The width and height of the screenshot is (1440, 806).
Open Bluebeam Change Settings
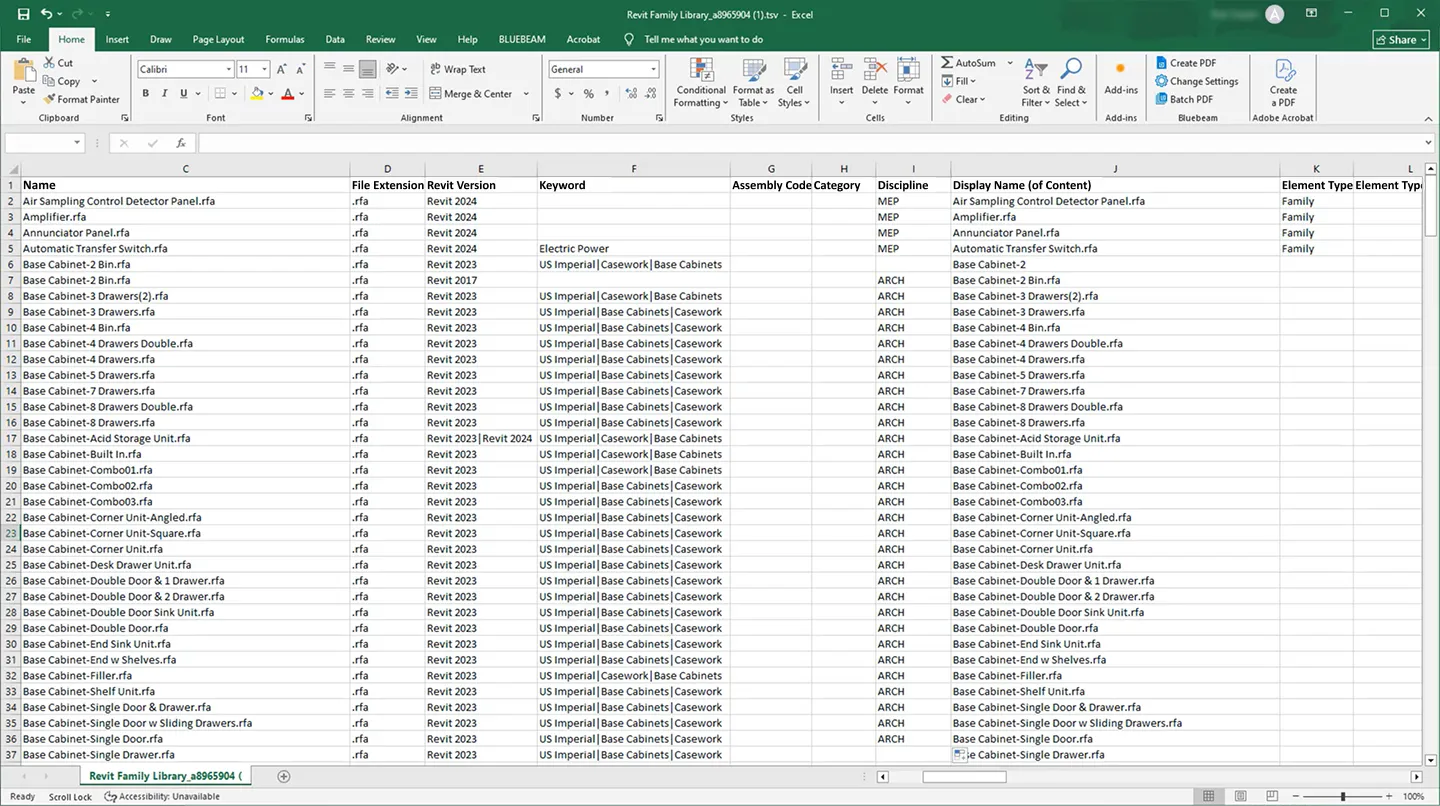[1197, 81]
